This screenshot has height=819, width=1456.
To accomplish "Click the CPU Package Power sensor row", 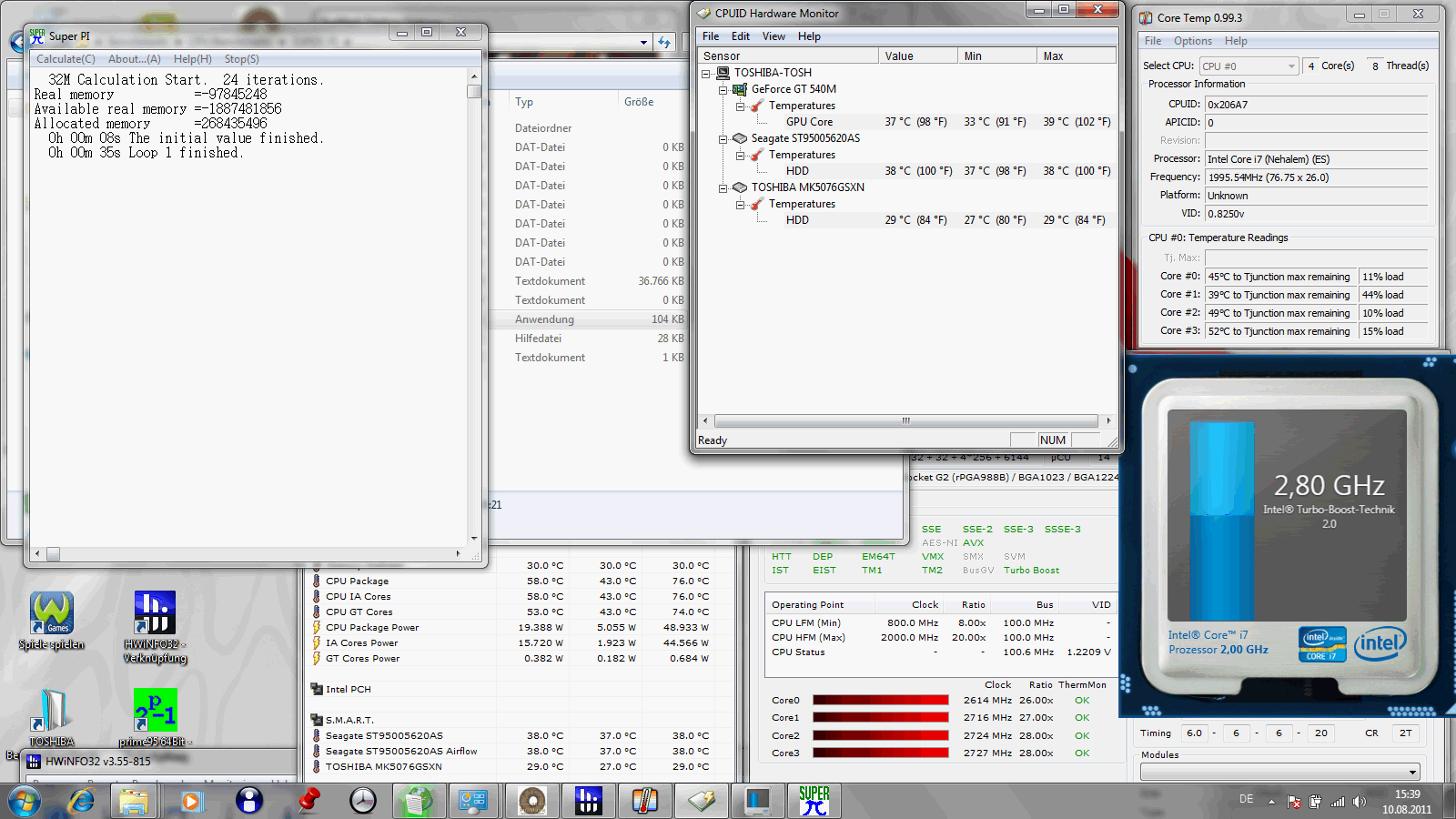I will (x=510, y=628).
